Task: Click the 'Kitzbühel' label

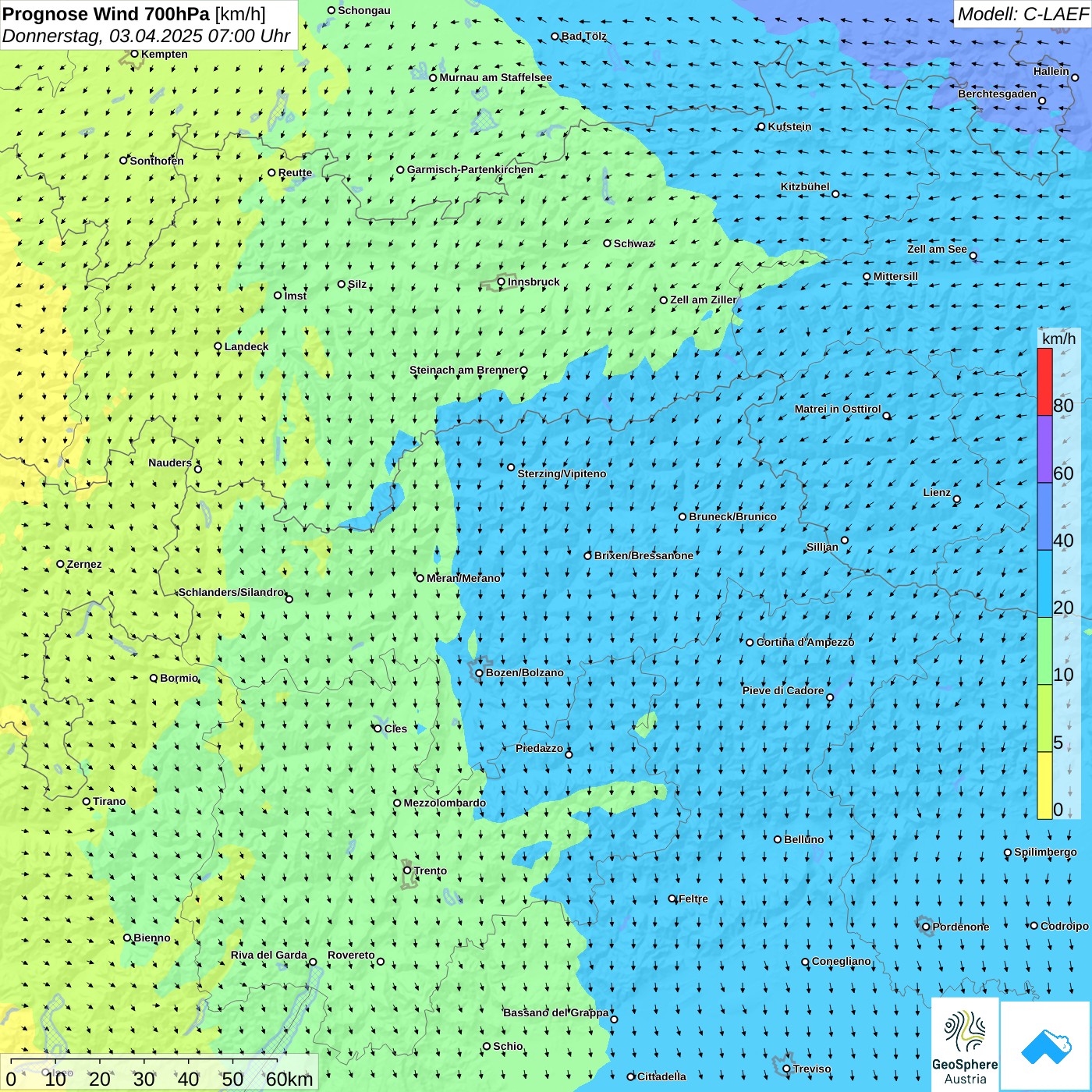Action: tap(805, 186)
